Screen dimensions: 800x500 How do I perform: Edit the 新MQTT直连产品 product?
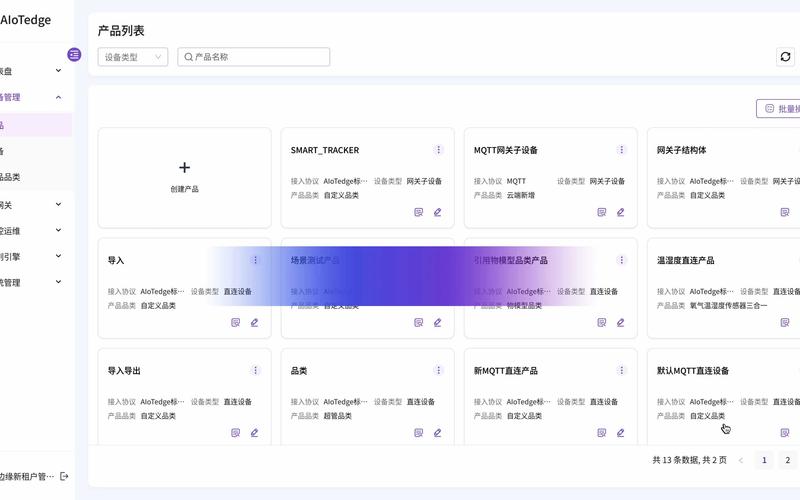(x=620, y=433)
